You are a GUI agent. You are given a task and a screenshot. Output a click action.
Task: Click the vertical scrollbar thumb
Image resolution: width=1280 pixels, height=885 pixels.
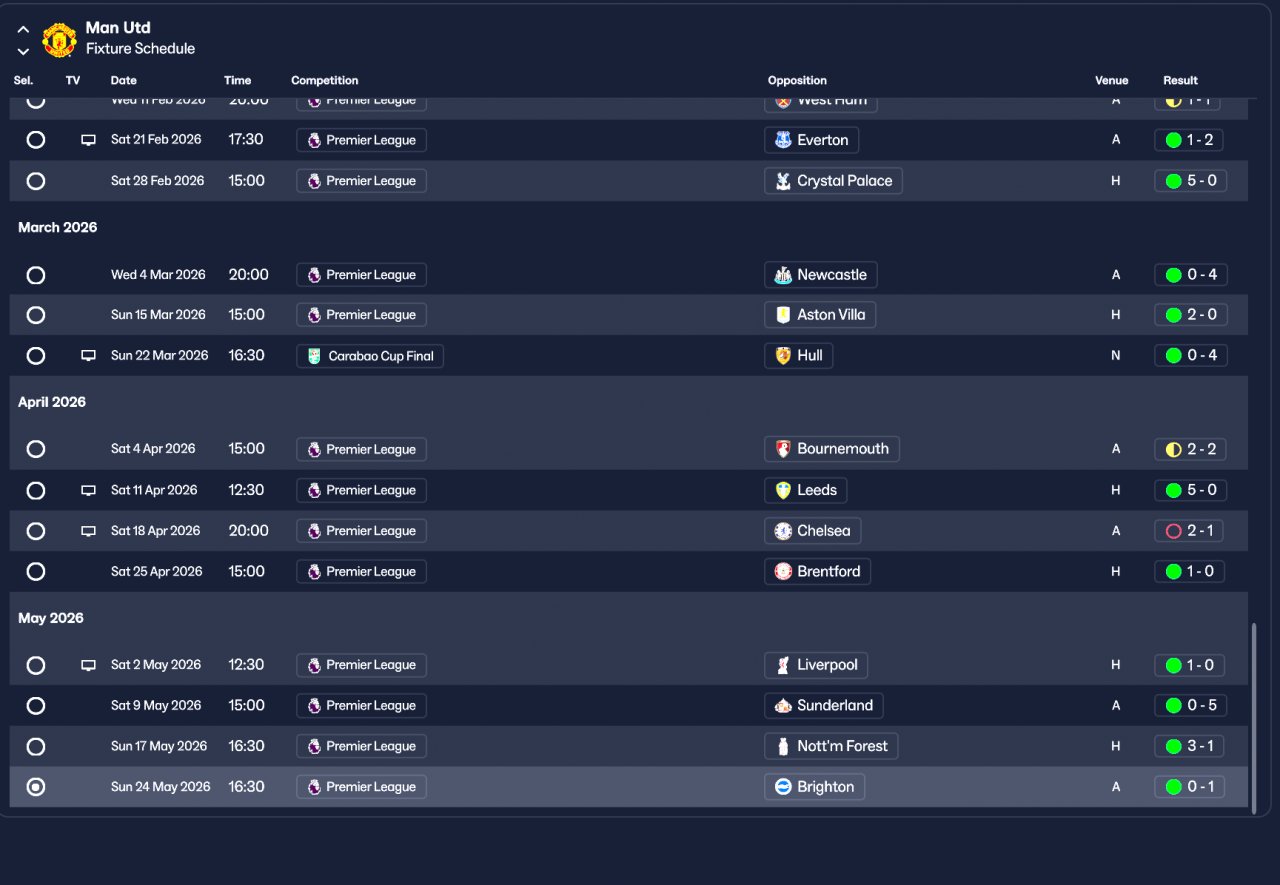coord(1254,713)
